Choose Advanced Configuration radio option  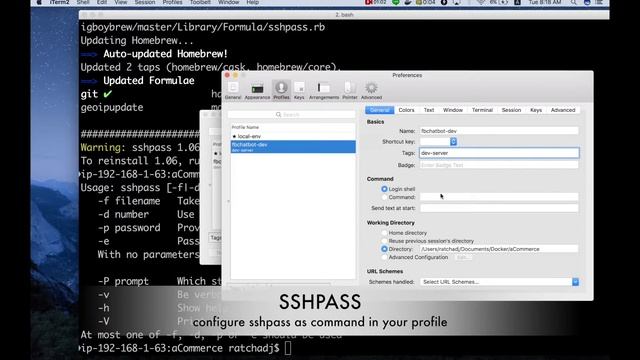click(384, 257)
